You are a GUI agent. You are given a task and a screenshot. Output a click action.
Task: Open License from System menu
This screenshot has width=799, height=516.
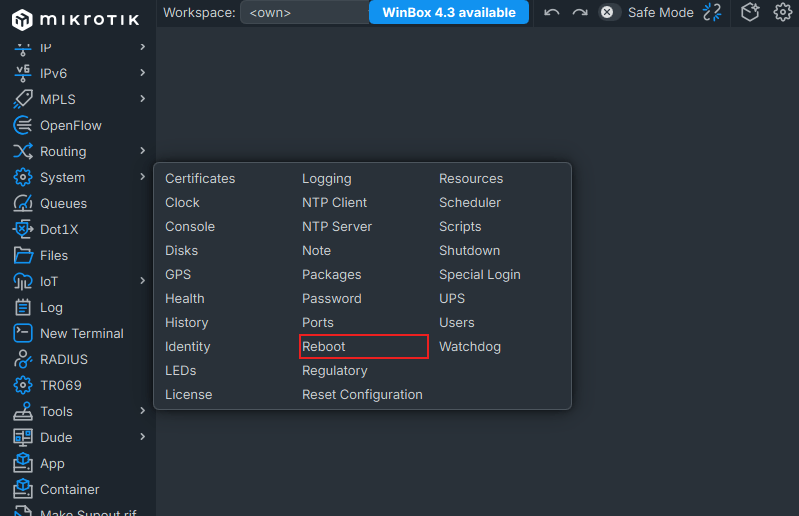pos(189,395)
